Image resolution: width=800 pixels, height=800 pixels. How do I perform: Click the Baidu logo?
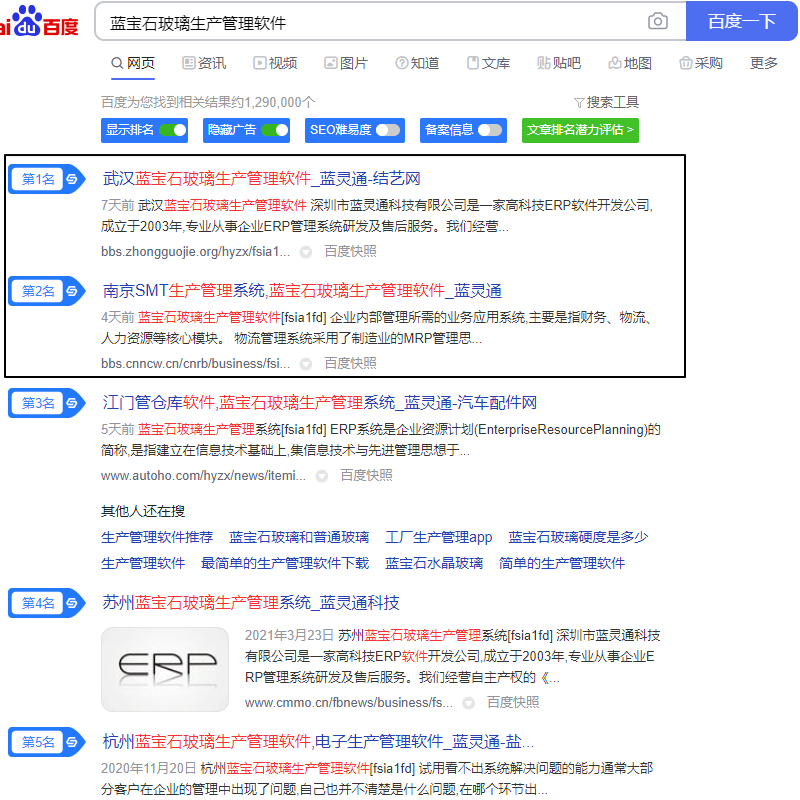(39, 21)
